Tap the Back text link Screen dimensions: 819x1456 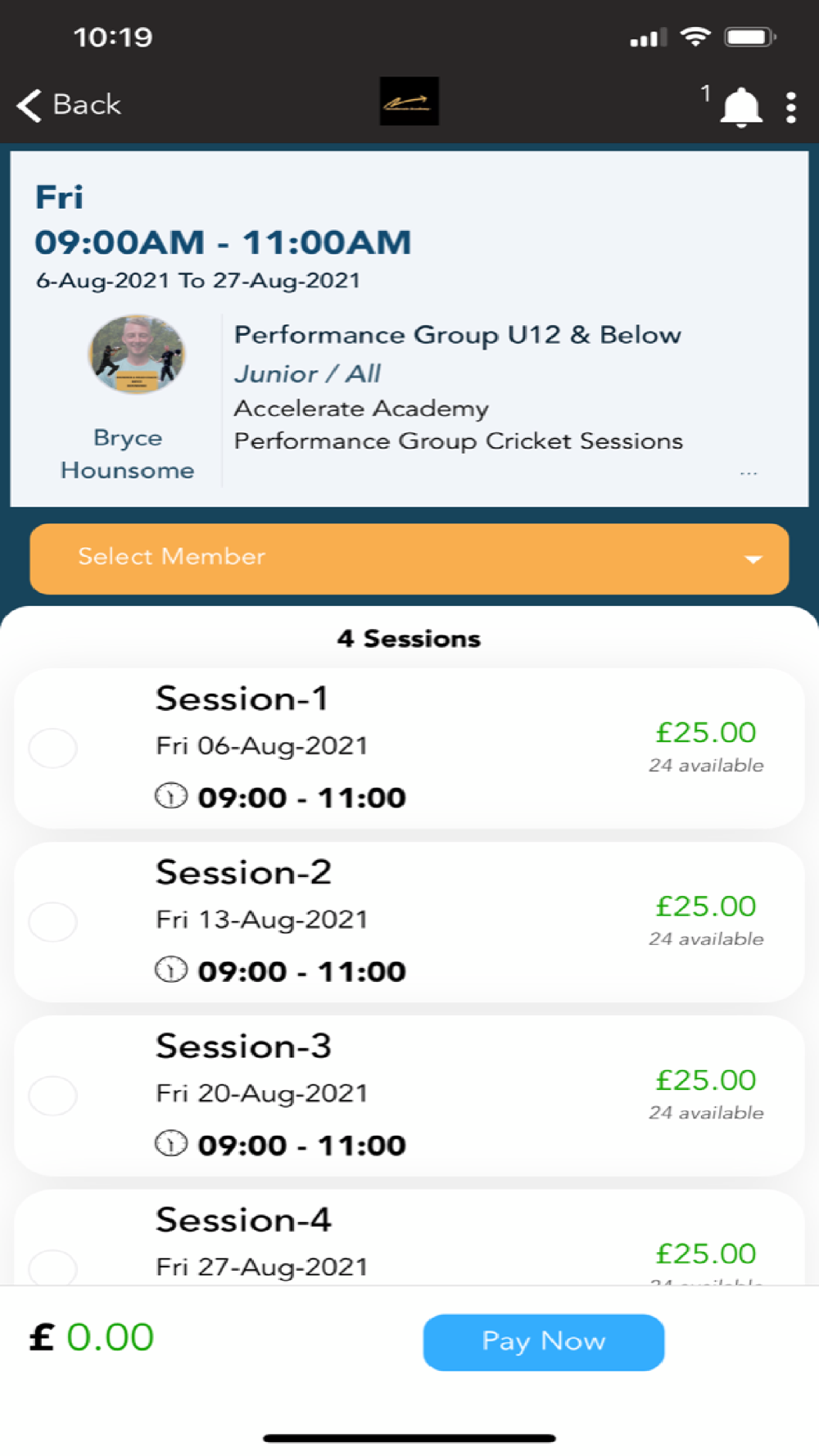click(87, 105)
